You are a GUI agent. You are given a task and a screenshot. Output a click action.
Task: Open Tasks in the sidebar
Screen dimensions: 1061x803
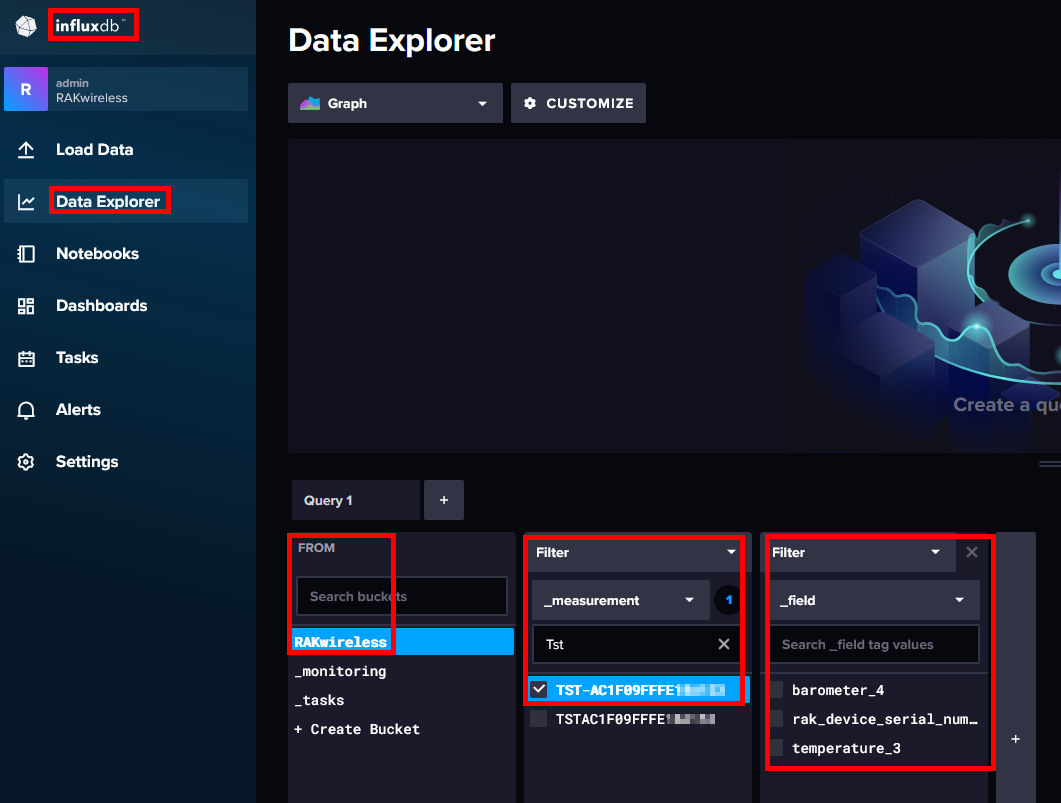click(76, 358)
